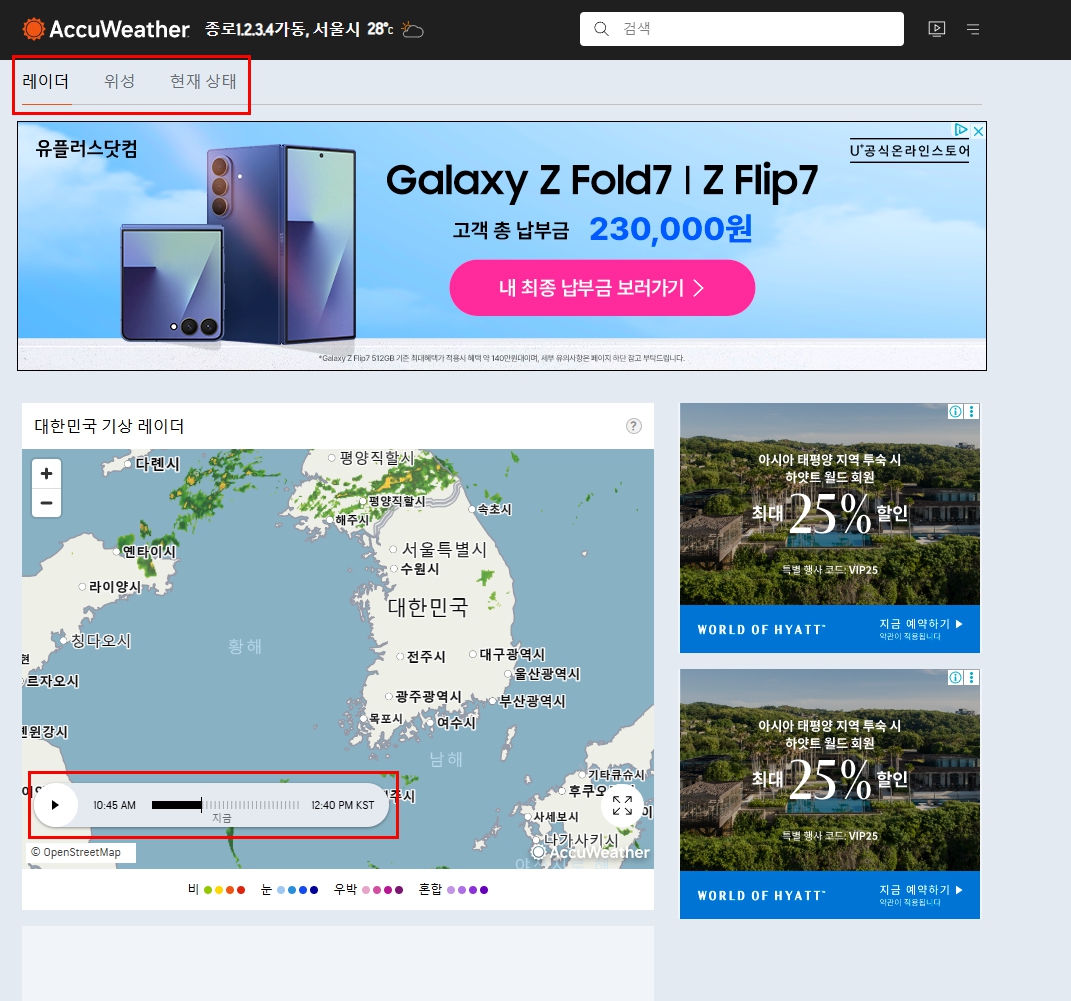Click the partly cloudy weather icon
This screenshot has height=1001, width=1071.
412,29
